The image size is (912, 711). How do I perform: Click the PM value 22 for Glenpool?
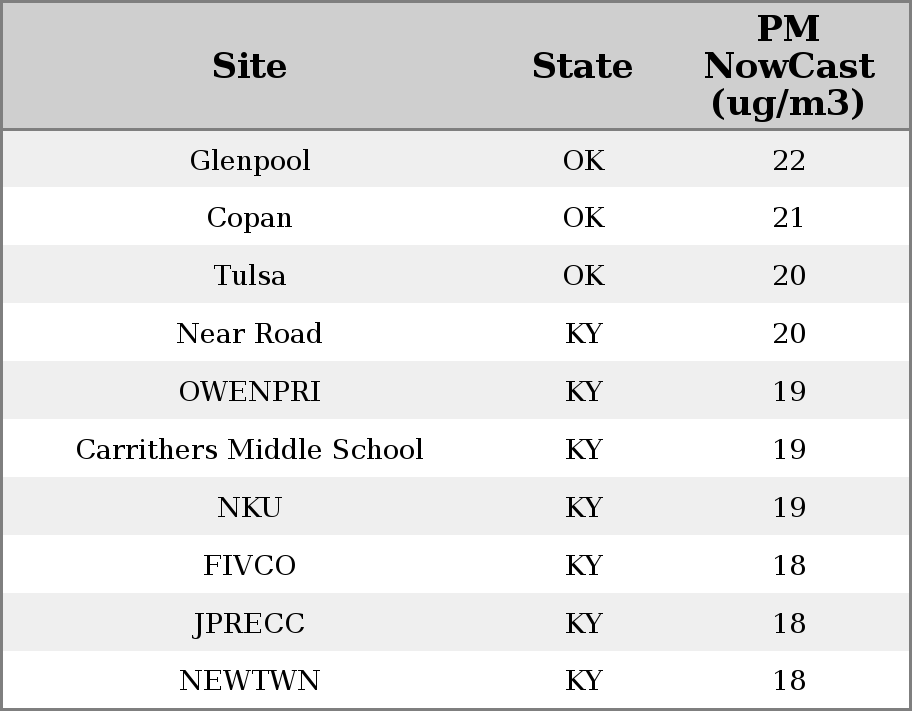[788, 160]
